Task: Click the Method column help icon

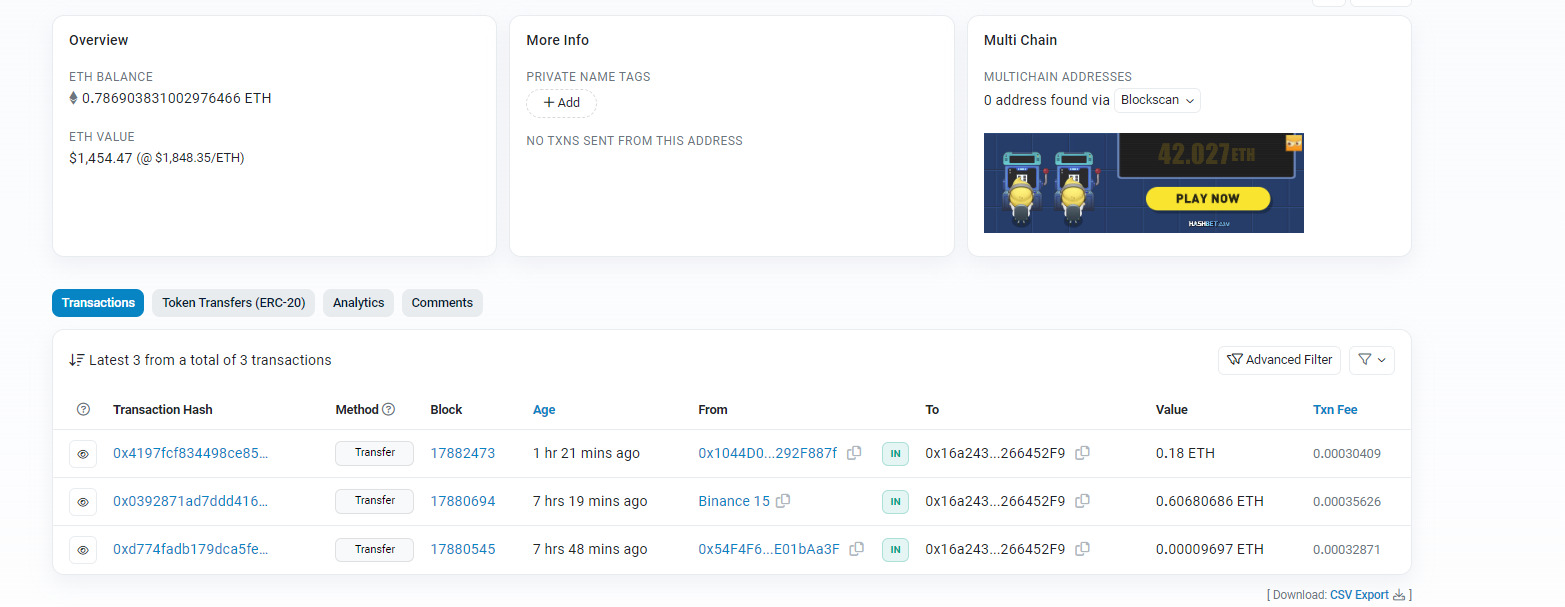Action: (x=389, y=410)
